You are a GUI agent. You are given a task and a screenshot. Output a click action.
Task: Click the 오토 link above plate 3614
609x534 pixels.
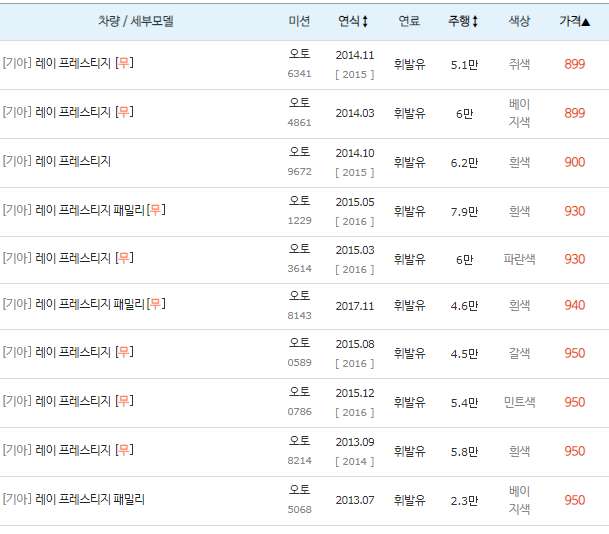[x=299, y=249]
